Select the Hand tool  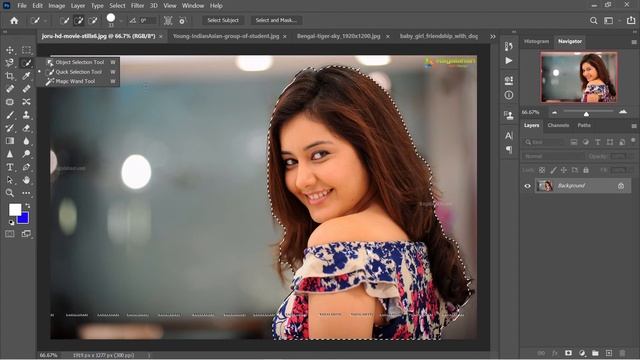27,180
